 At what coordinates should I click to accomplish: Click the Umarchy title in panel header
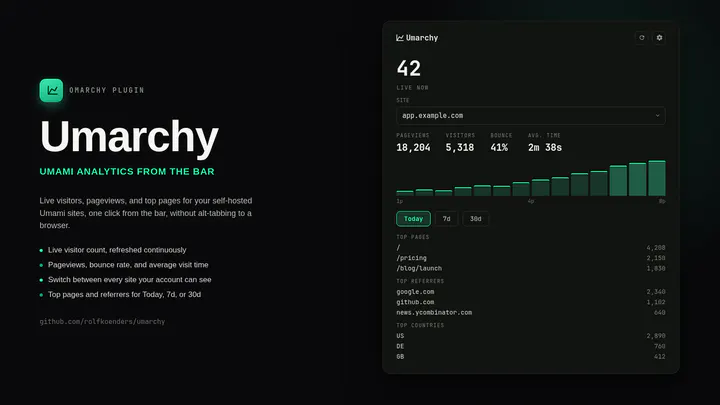pyautogui.click(x=422, y=38)
